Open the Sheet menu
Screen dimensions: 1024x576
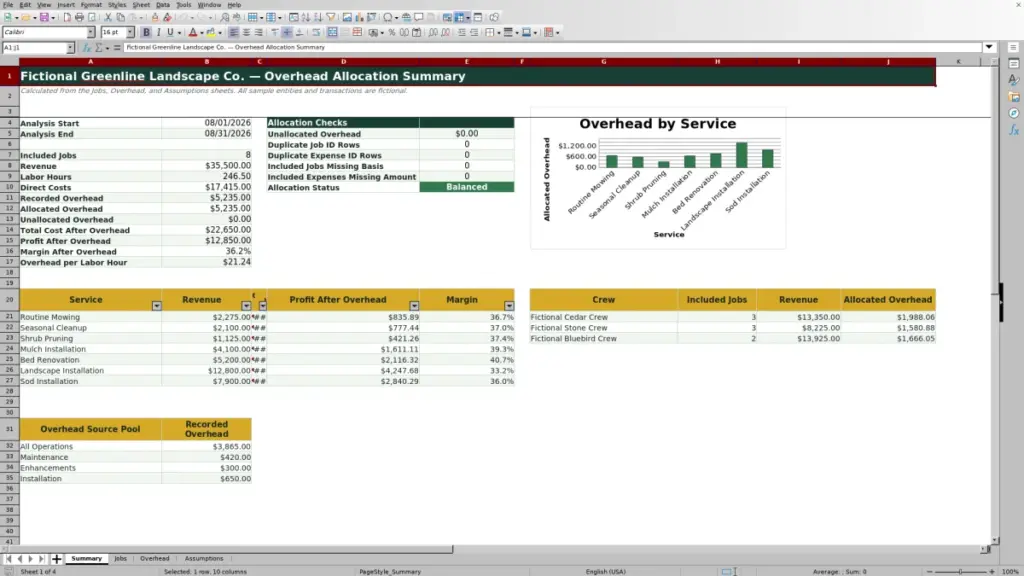141,5
